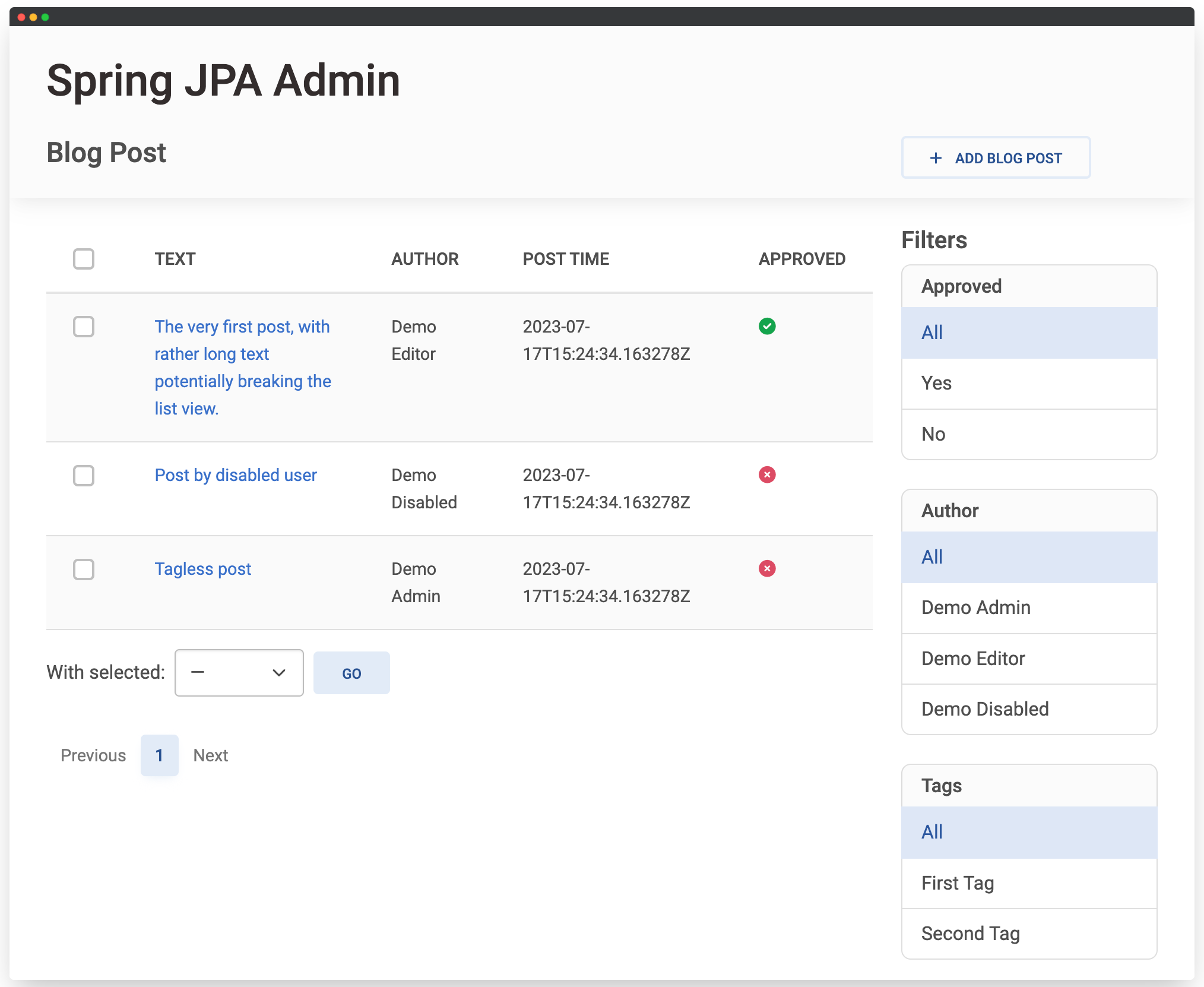
Task: Check the box for 'Tagless post' row
Action: 84,569
